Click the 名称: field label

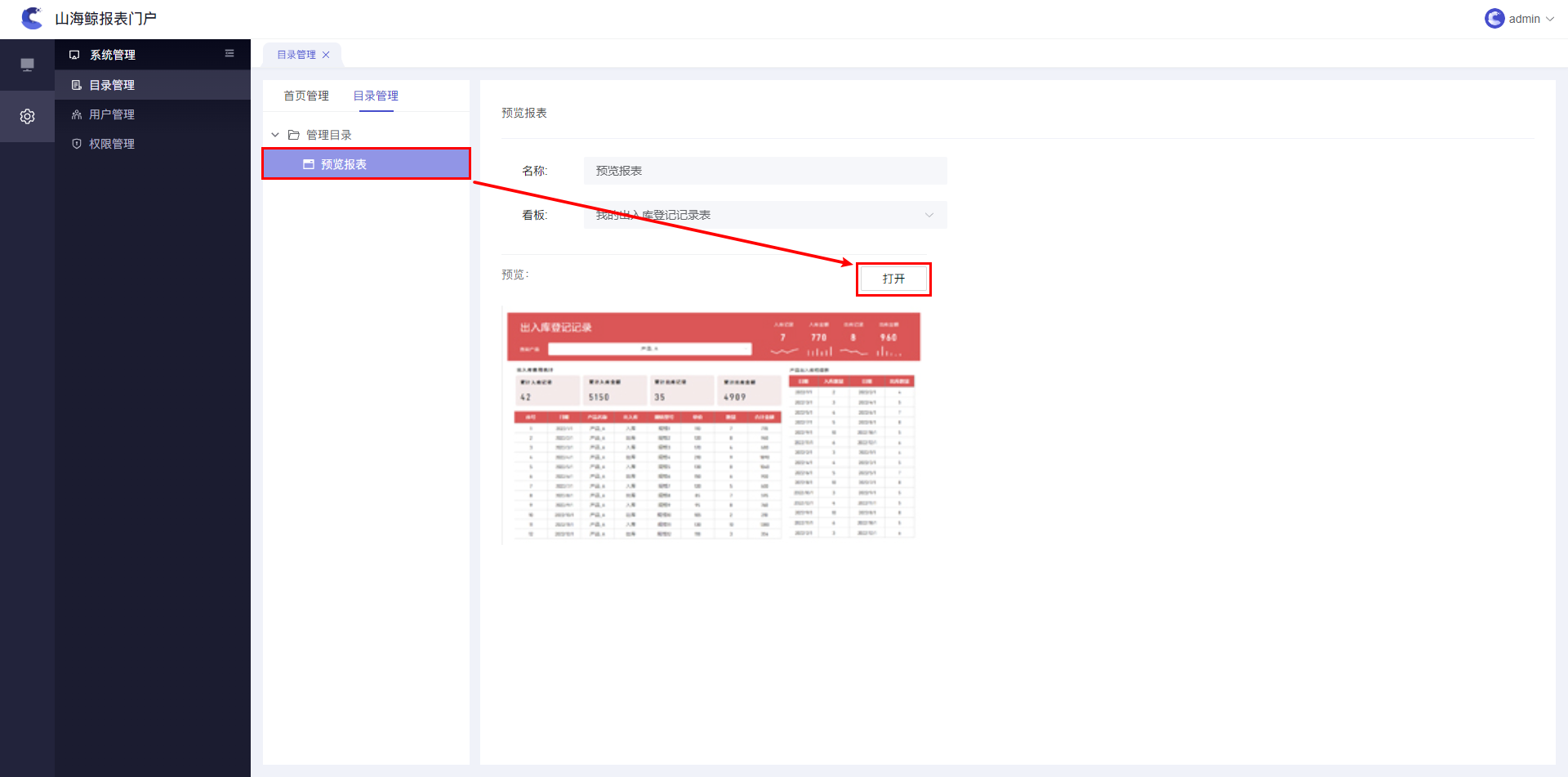coord(535,171)
